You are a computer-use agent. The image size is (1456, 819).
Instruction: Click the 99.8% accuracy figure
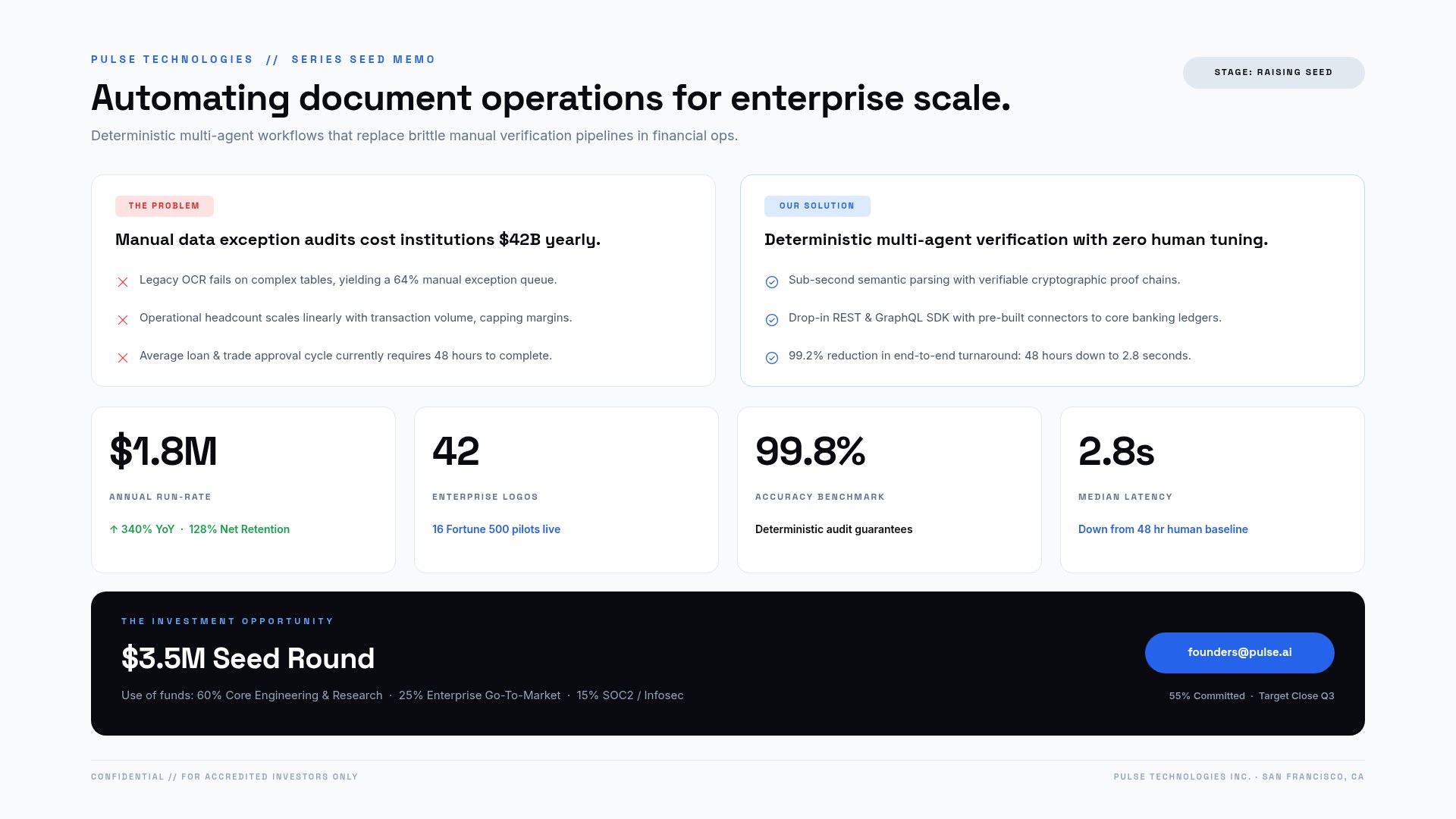pos(811,451)
